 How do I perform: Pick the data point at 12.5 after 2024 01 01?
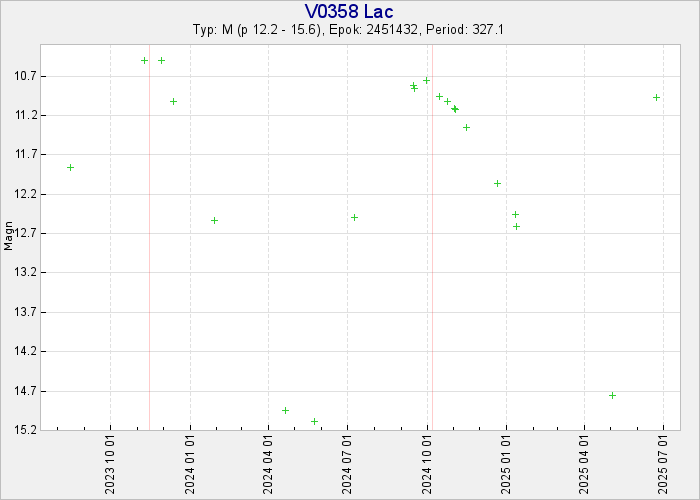(x=214, y=220)
